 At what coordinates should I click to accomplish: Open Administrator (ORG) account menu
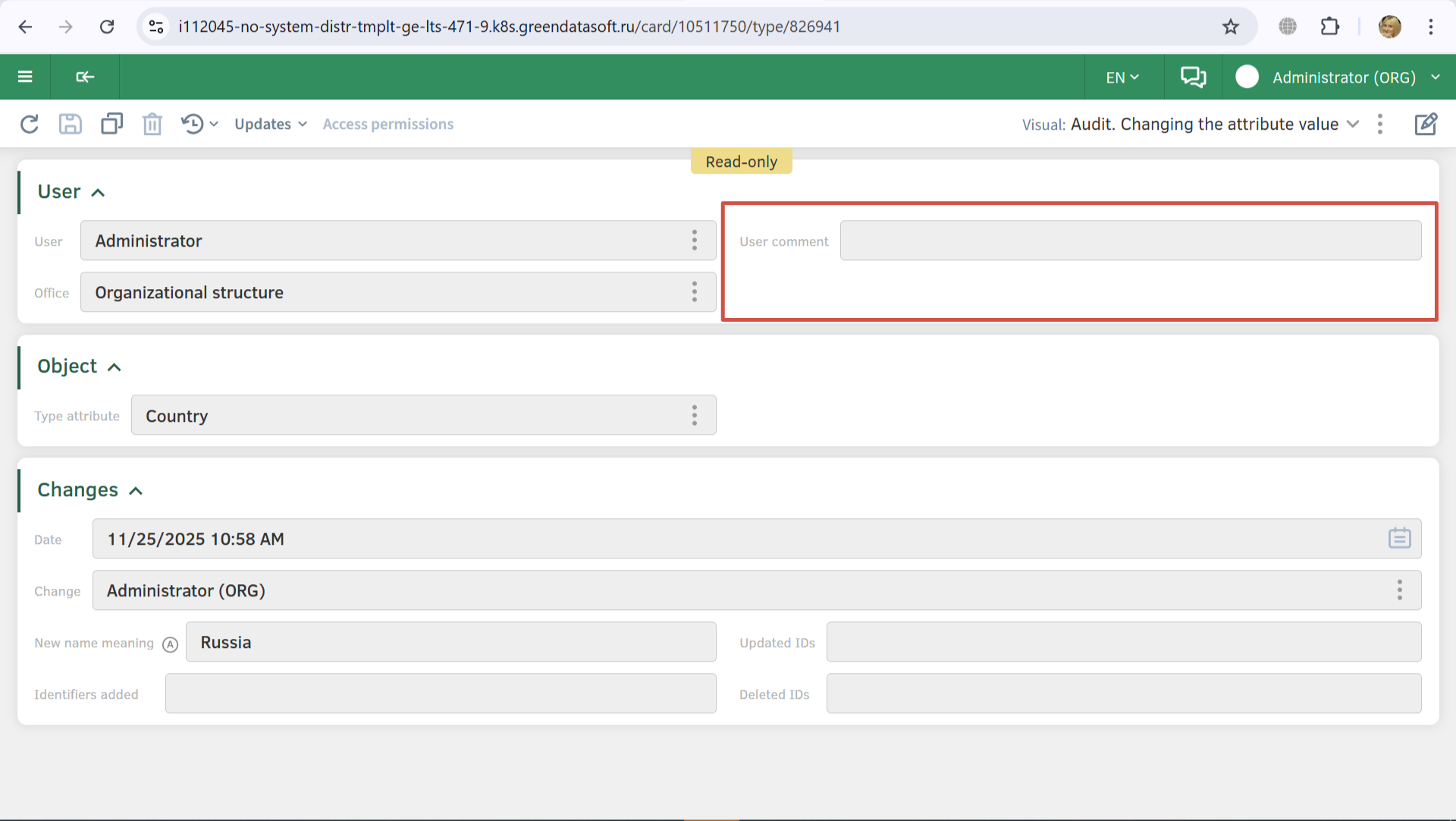point(1344,77)
